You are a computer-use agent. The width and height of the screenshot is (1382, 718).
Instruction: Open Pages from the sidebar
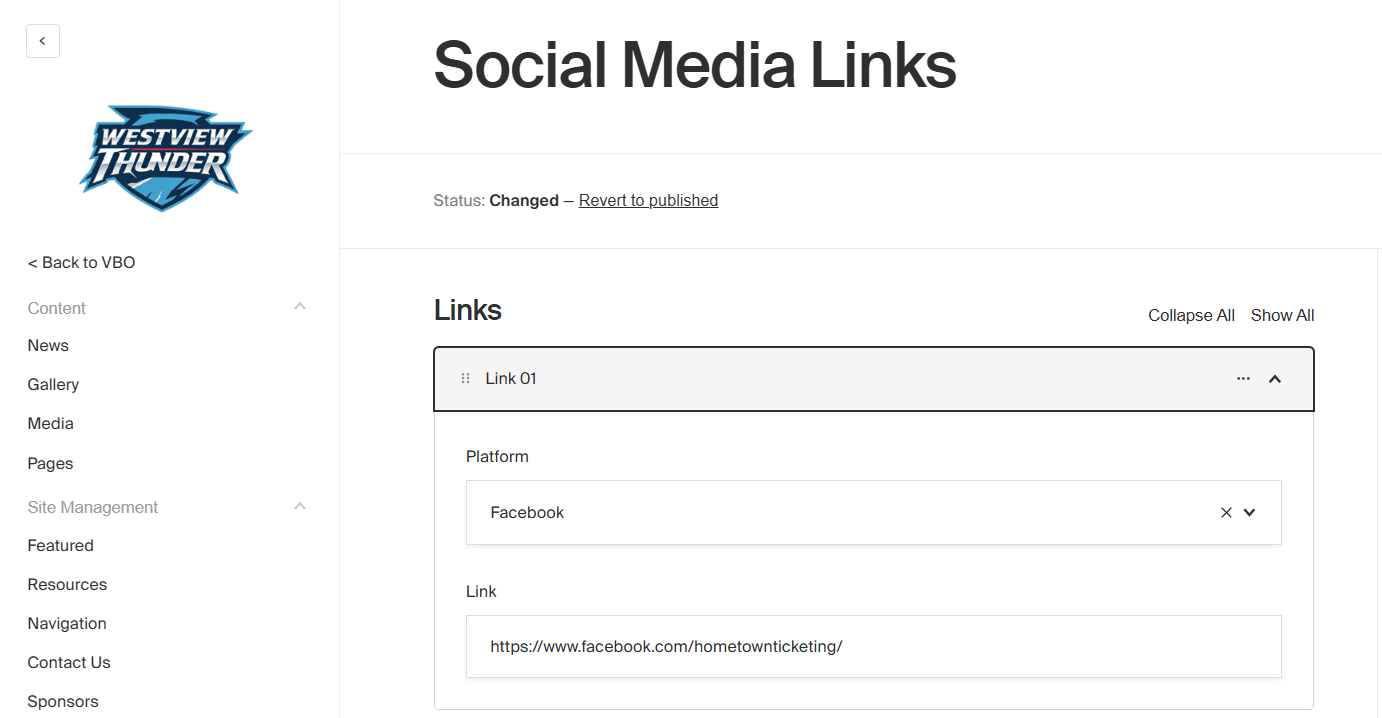pyautogui.click(x=51, y=464)
